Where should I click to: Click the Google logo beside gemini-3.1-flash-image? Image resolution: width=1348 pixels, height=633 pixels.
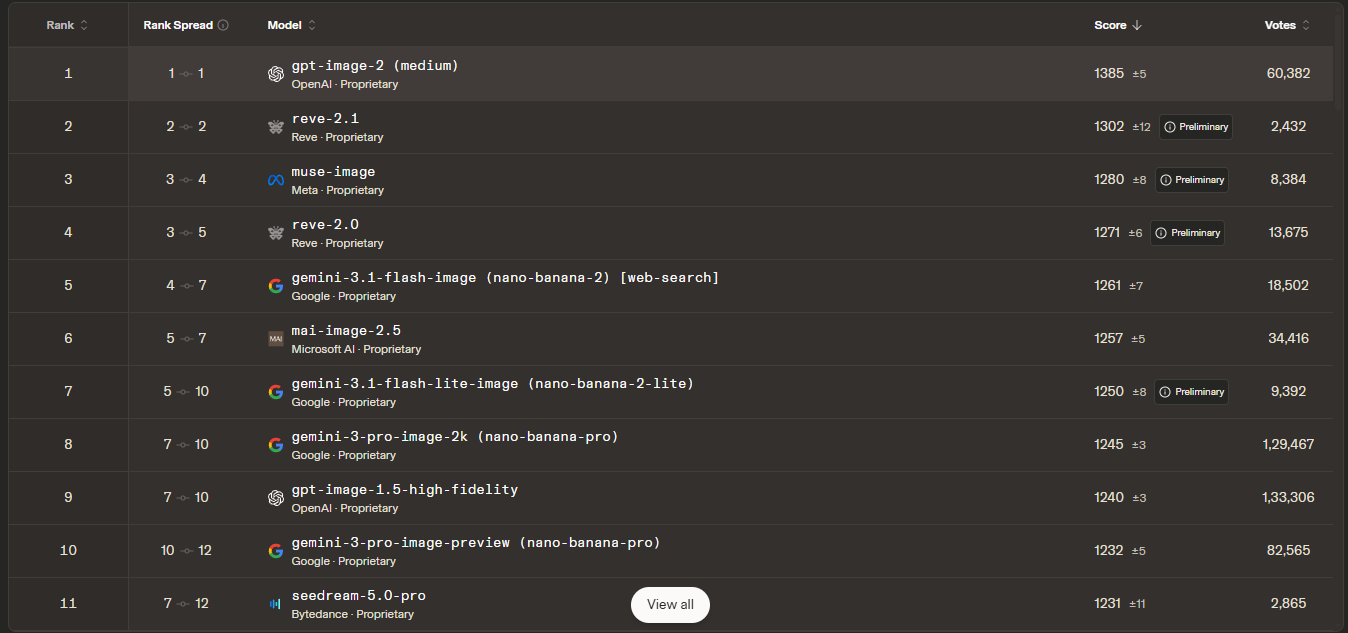[x=276, y=286]
